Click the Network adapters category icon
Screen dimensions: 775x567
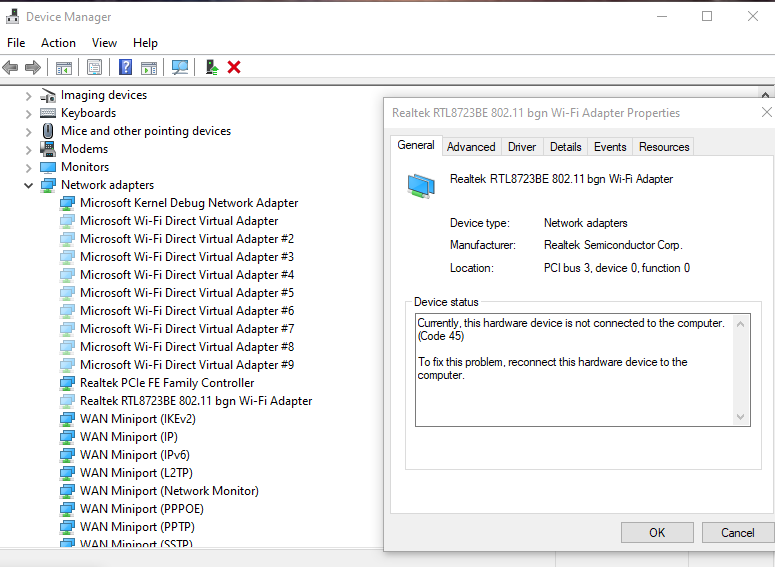[48, 185]
